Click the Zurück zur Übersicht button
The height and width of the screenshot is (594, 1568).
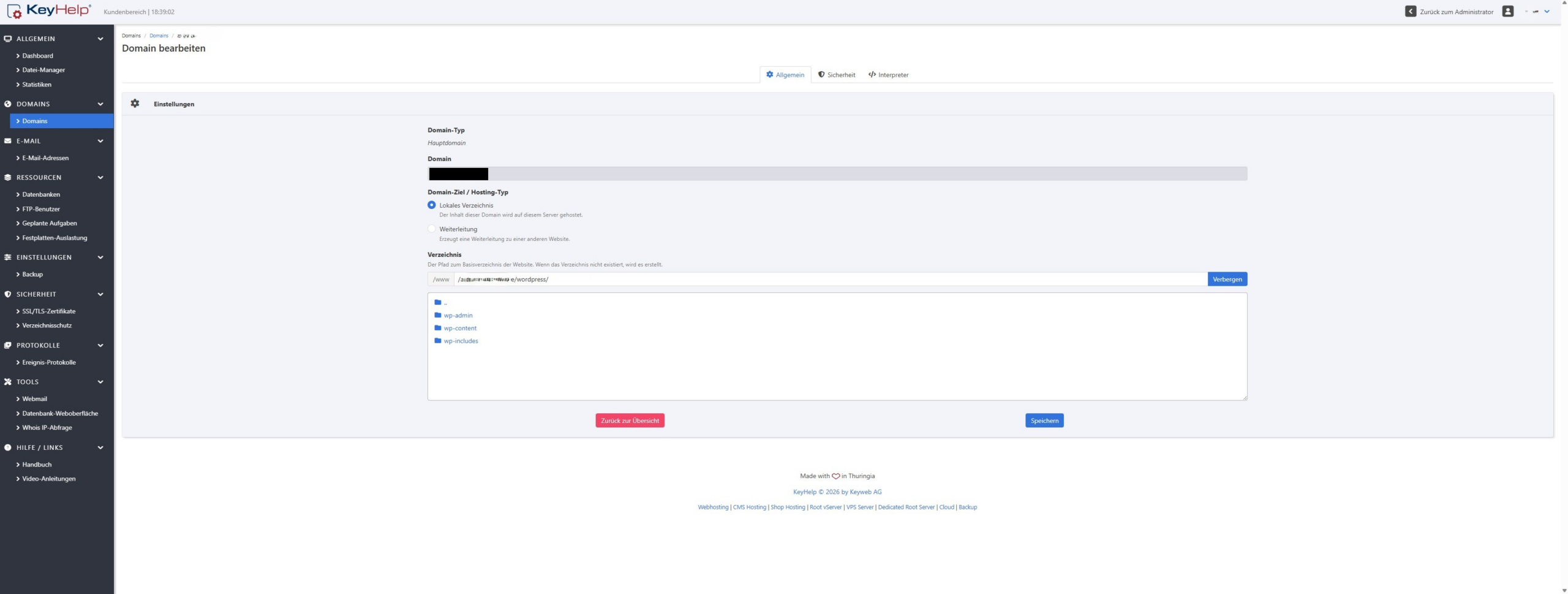pyautogui.click(x=630, y=421)
